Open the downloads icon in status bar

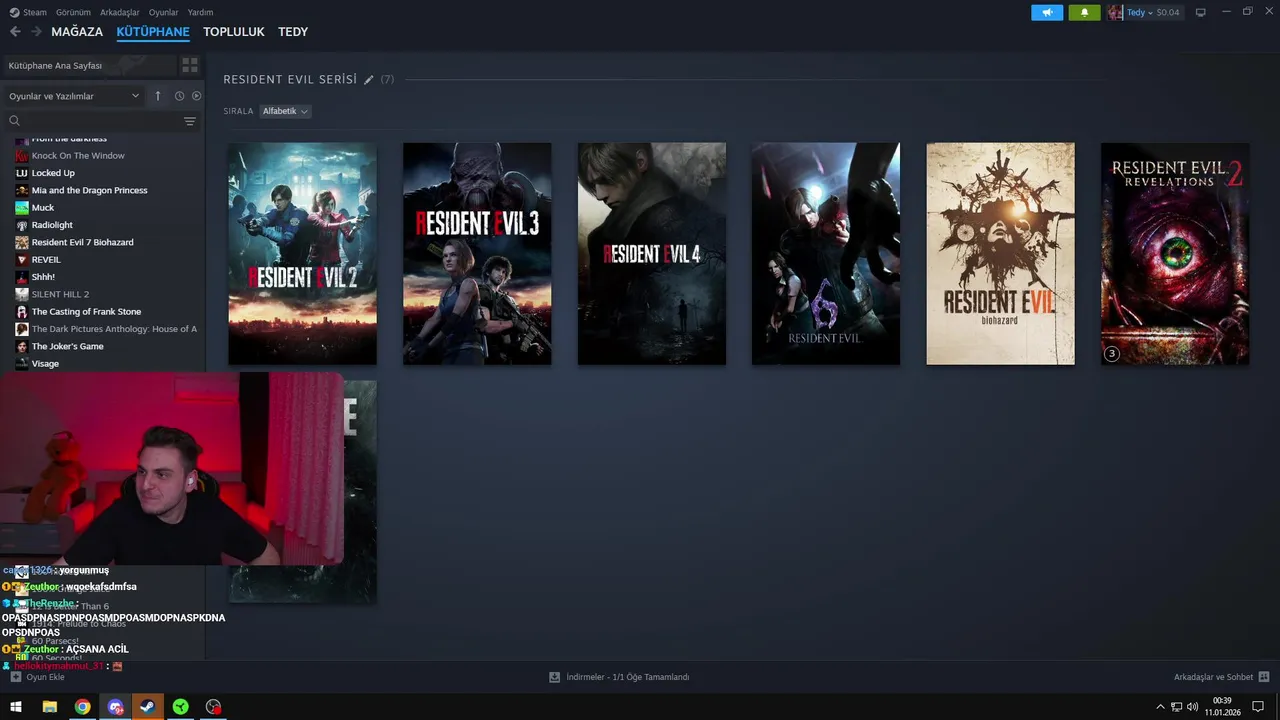(554, 677)
